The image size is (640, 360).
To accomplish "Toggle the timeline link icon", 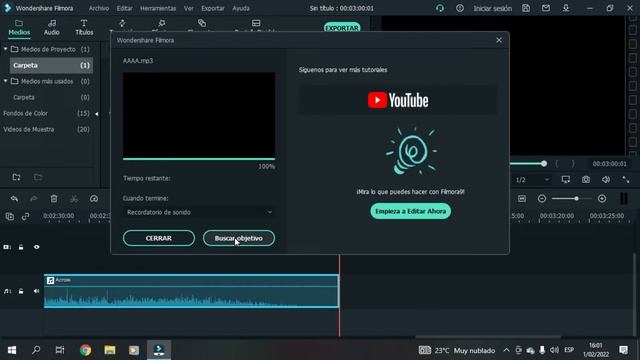I will coord(25,216).
